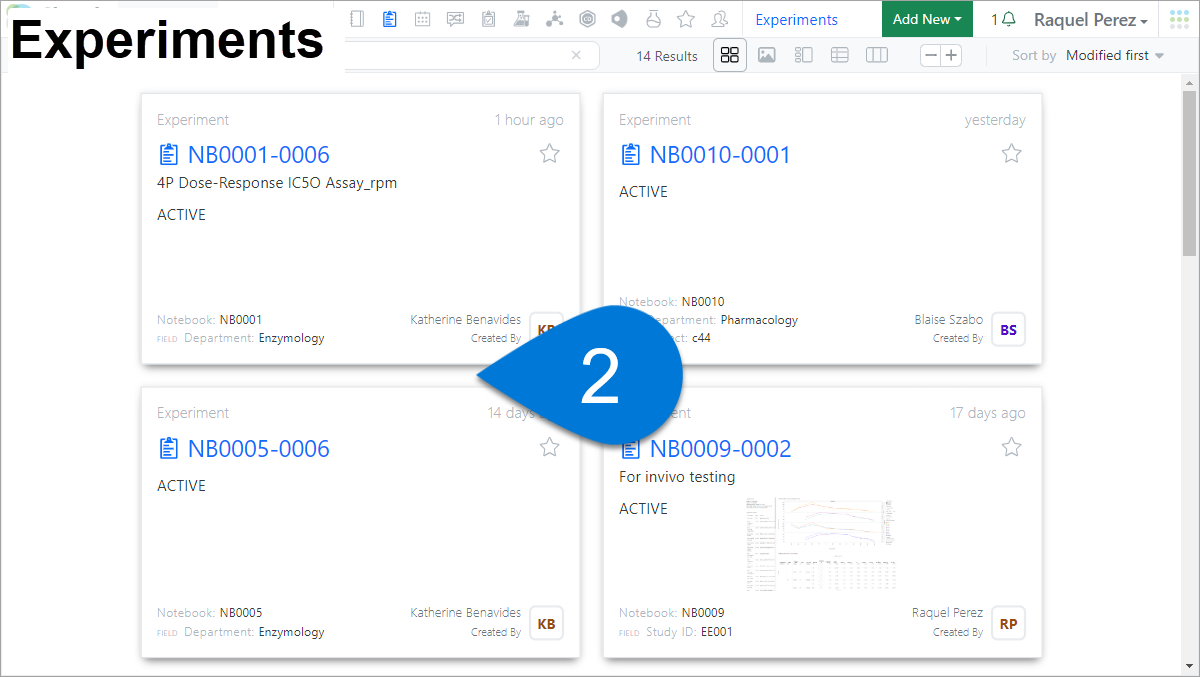Click the notifications bell icon
Viewport: 1200px width, 677px height.
click(1009, 19)
